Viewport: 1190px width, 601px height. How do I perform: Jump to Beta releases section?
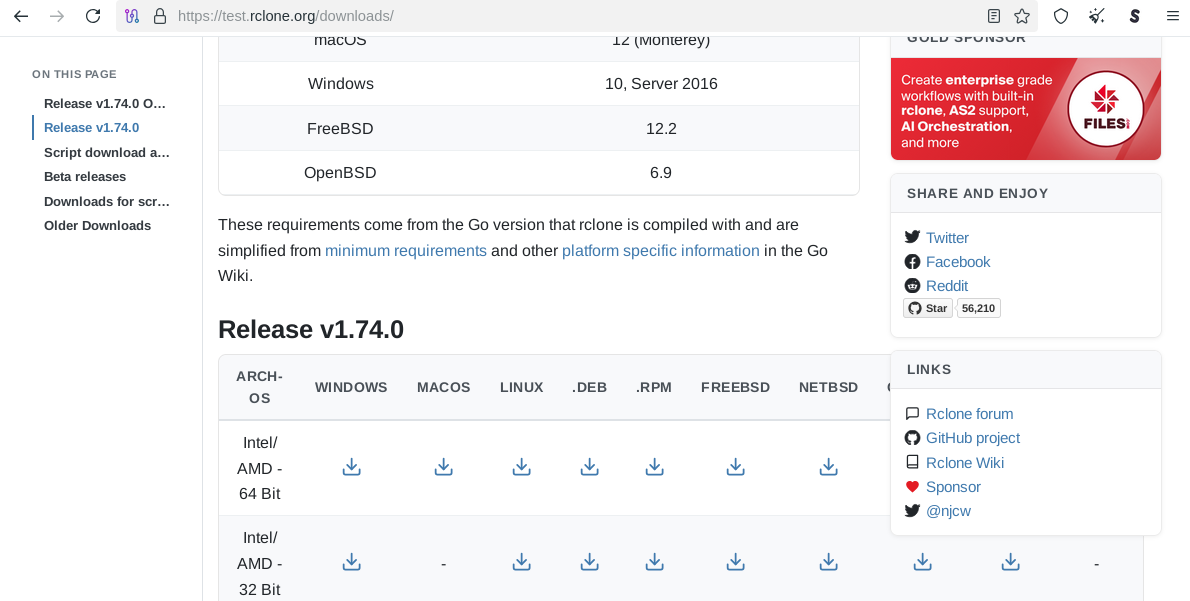tap(85, 177)
